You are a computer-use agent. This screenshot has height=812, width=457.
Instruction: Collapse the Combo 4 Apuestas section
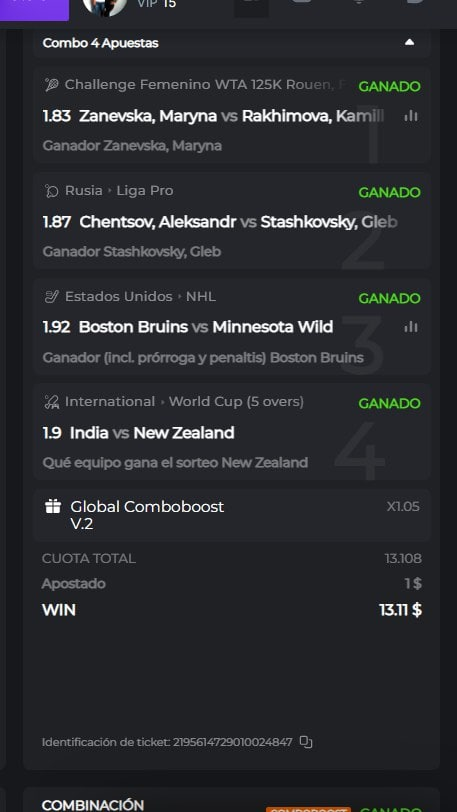[409, 42]
